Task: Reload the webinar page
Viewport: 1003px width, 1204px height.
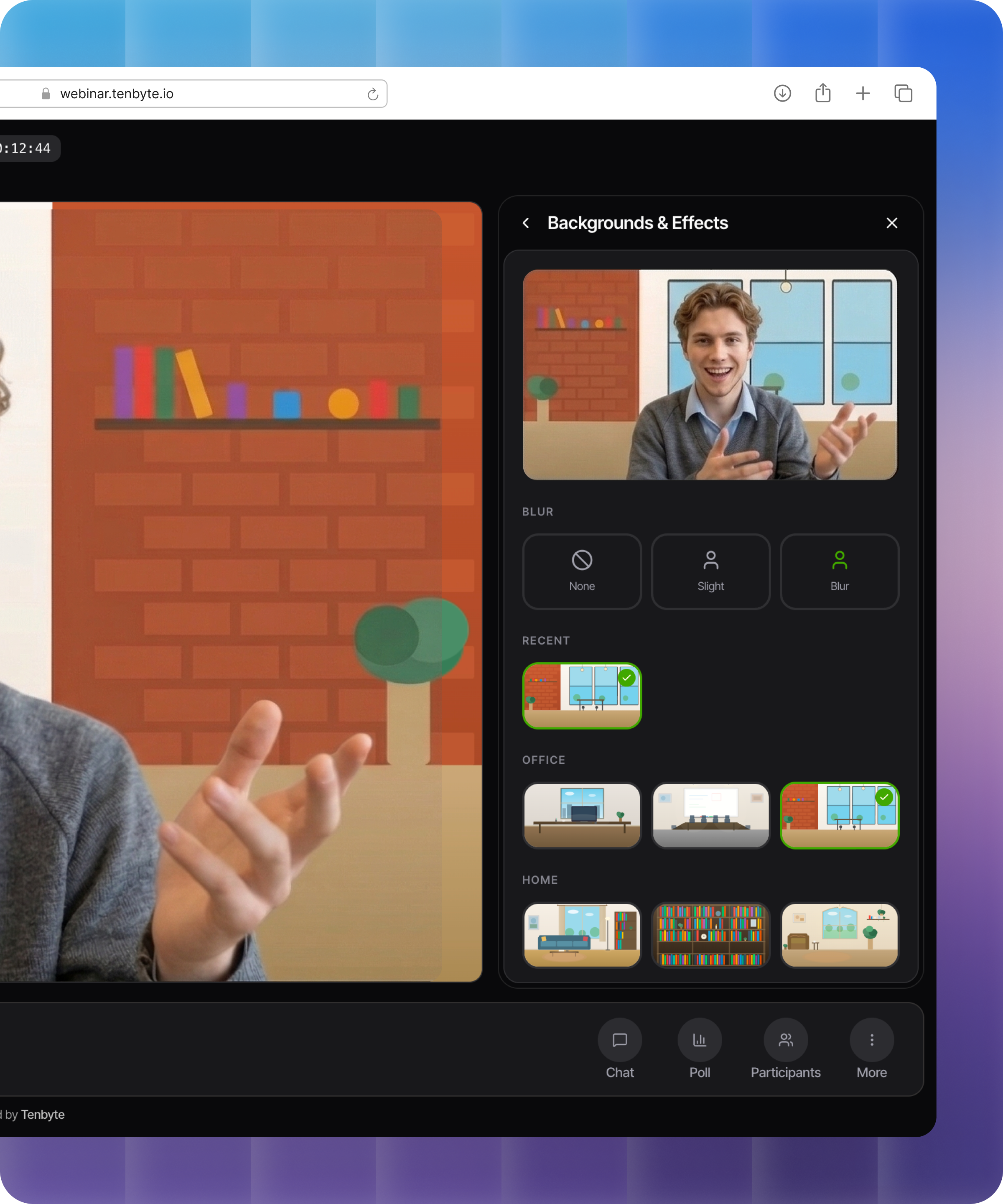Action: (372, 94)
